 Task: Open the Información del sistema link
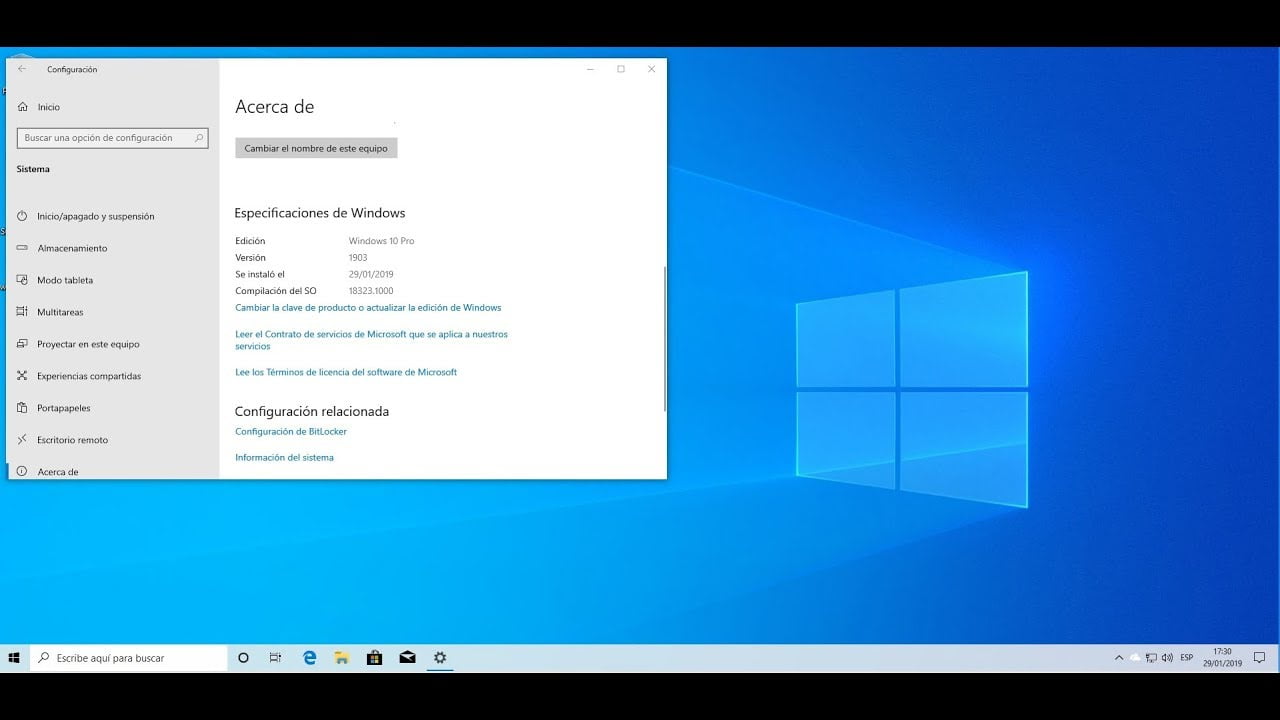pyautogui.click(x=284, y=457)
